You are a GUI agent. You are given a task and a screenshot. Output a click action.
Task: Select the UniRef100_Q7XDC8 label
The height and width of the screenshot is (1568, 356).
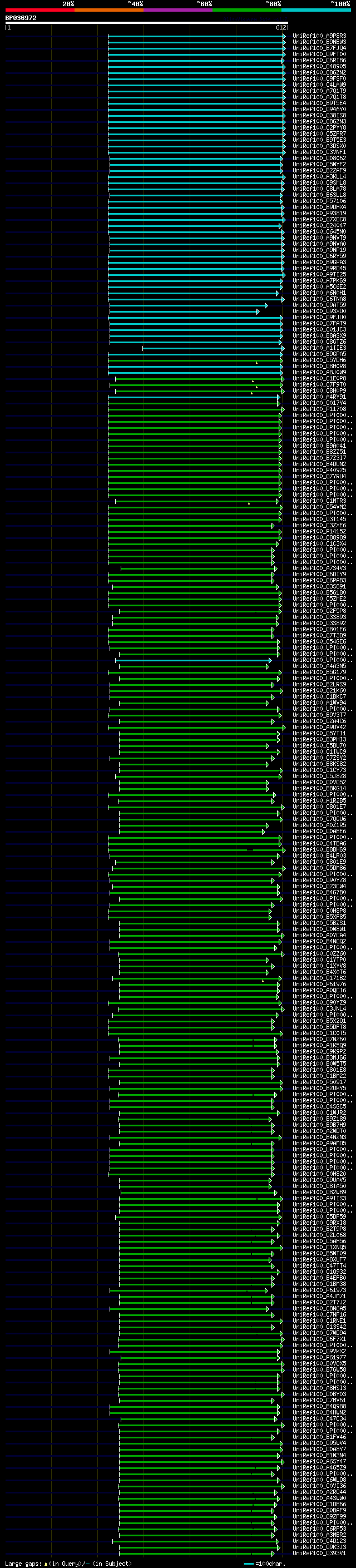point(319,219)
